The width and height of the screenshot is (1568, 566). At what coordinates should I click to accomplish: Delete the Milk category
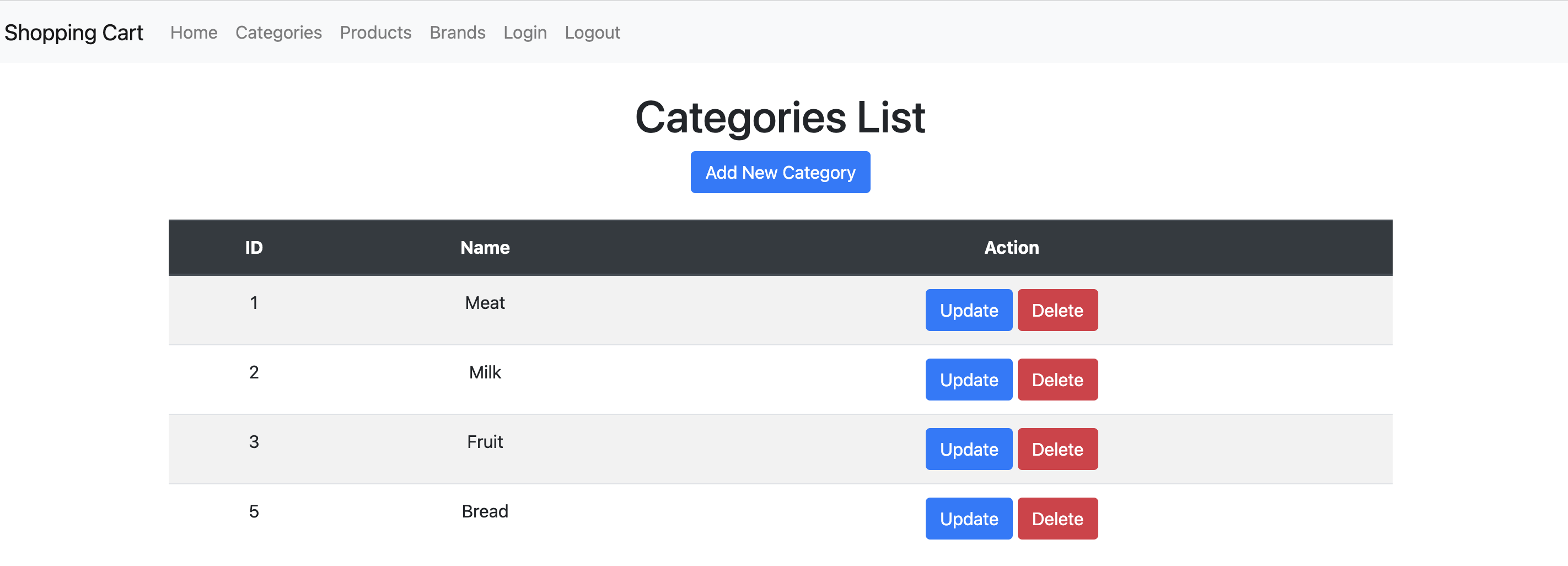[x=1057, y=380]
